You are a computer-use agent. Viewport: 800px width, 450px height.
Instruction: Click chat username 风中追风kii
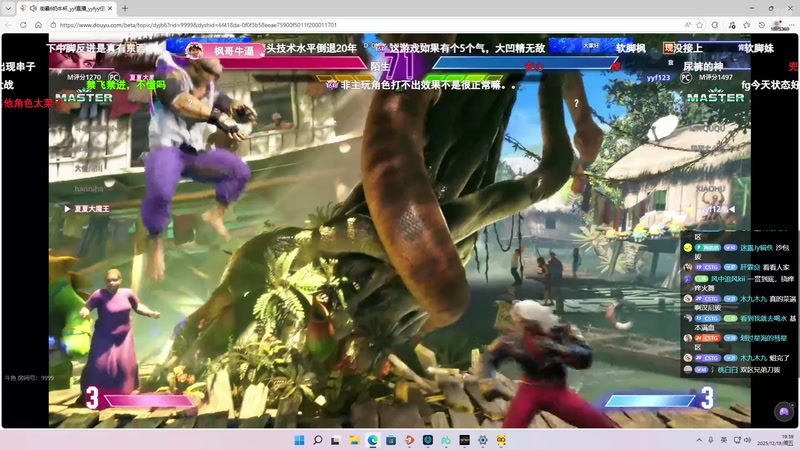[x=728, y=279]
